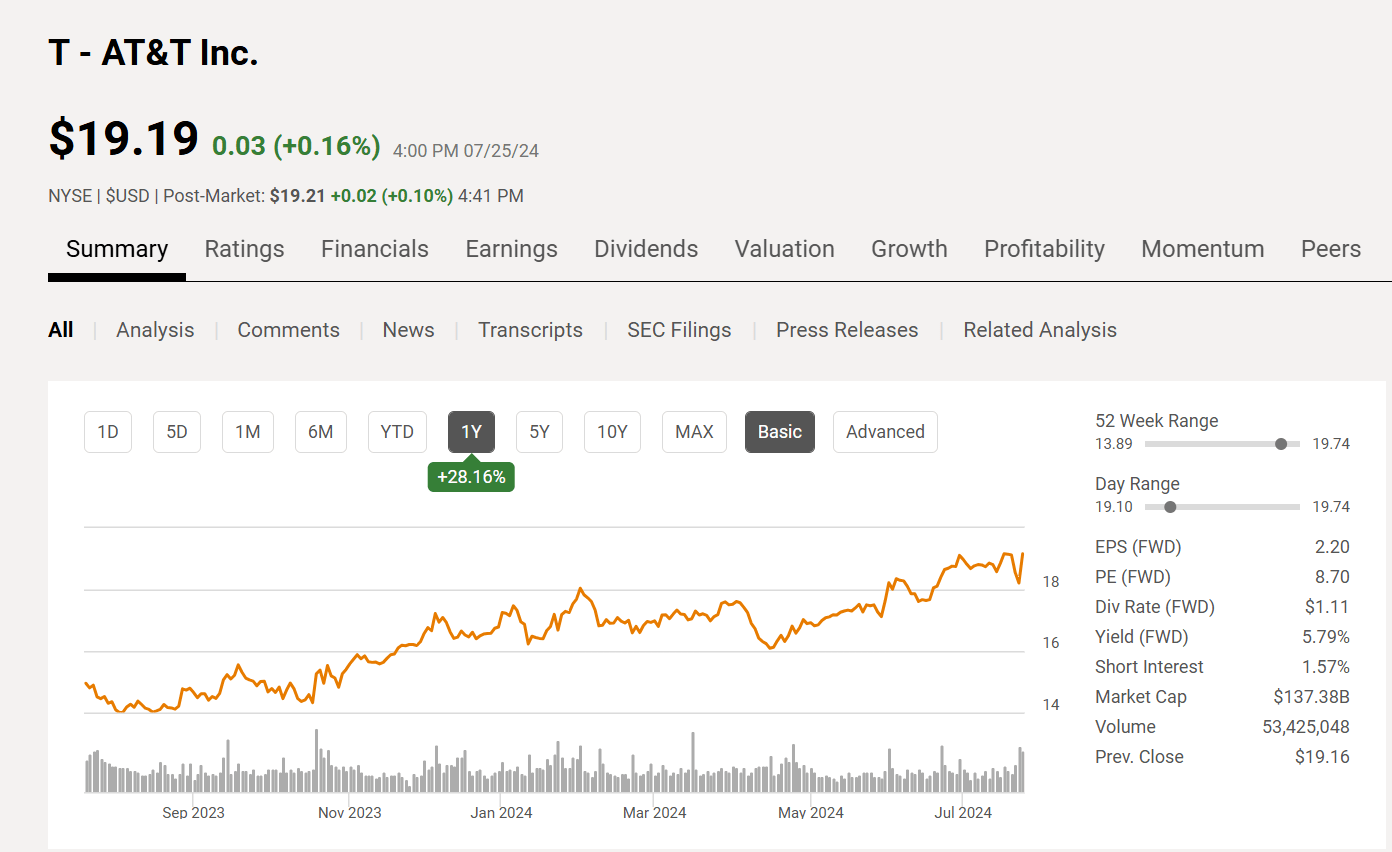Show the News filter
This screenshot has width=1392, height=852.
pos(408,330)
